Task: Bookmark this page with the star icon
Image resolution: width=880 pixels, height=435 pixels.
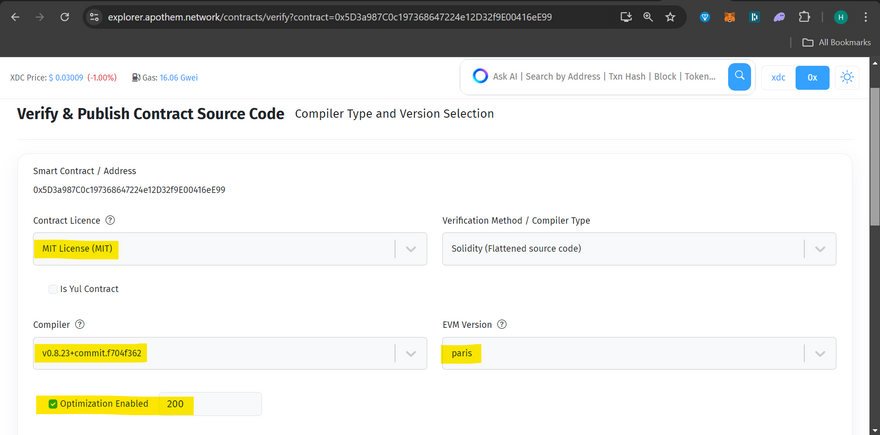Action: pyautogui.click(x=670, y=17)
